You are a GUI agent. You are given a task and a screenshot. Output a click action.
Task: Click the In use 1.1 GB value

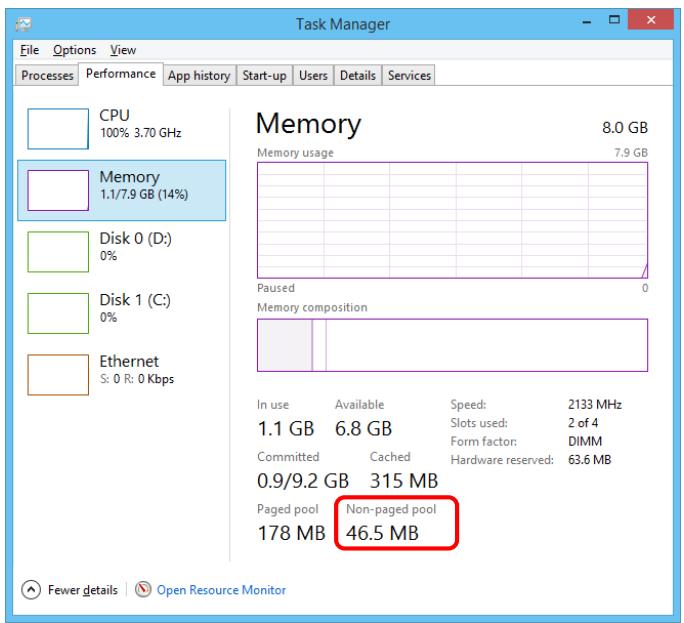click(x=286, y=428)
